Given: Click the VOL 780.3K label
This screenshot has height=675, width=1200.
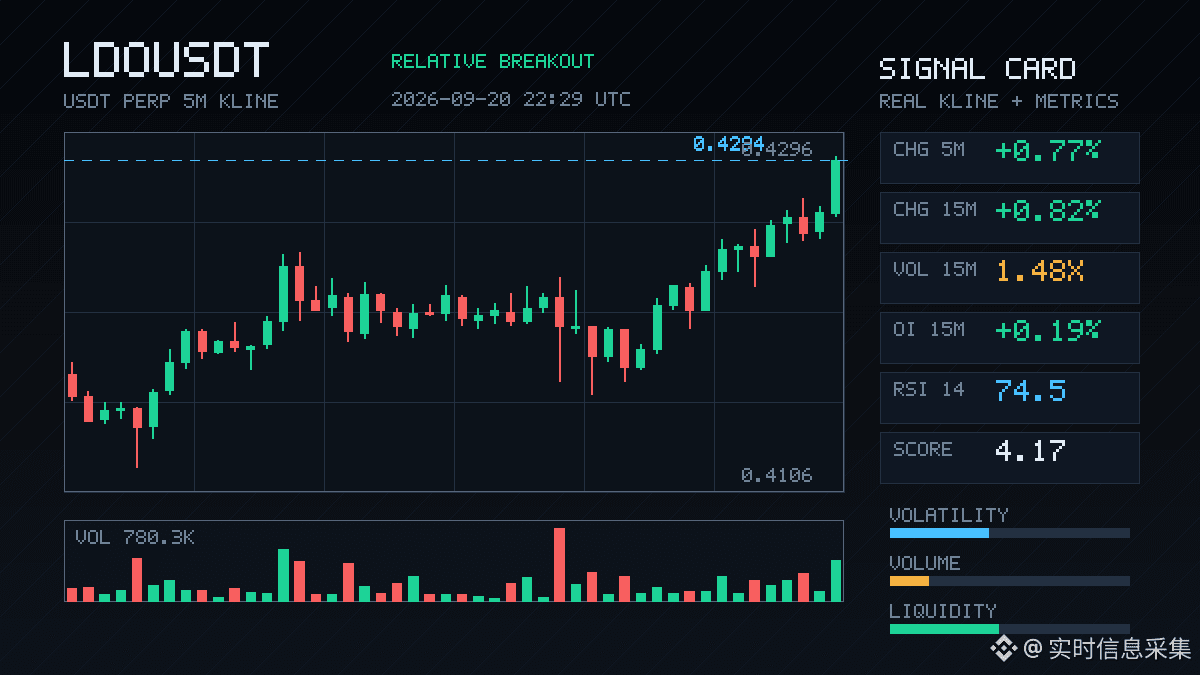Looking at the screenshot, I should (135, 538).
